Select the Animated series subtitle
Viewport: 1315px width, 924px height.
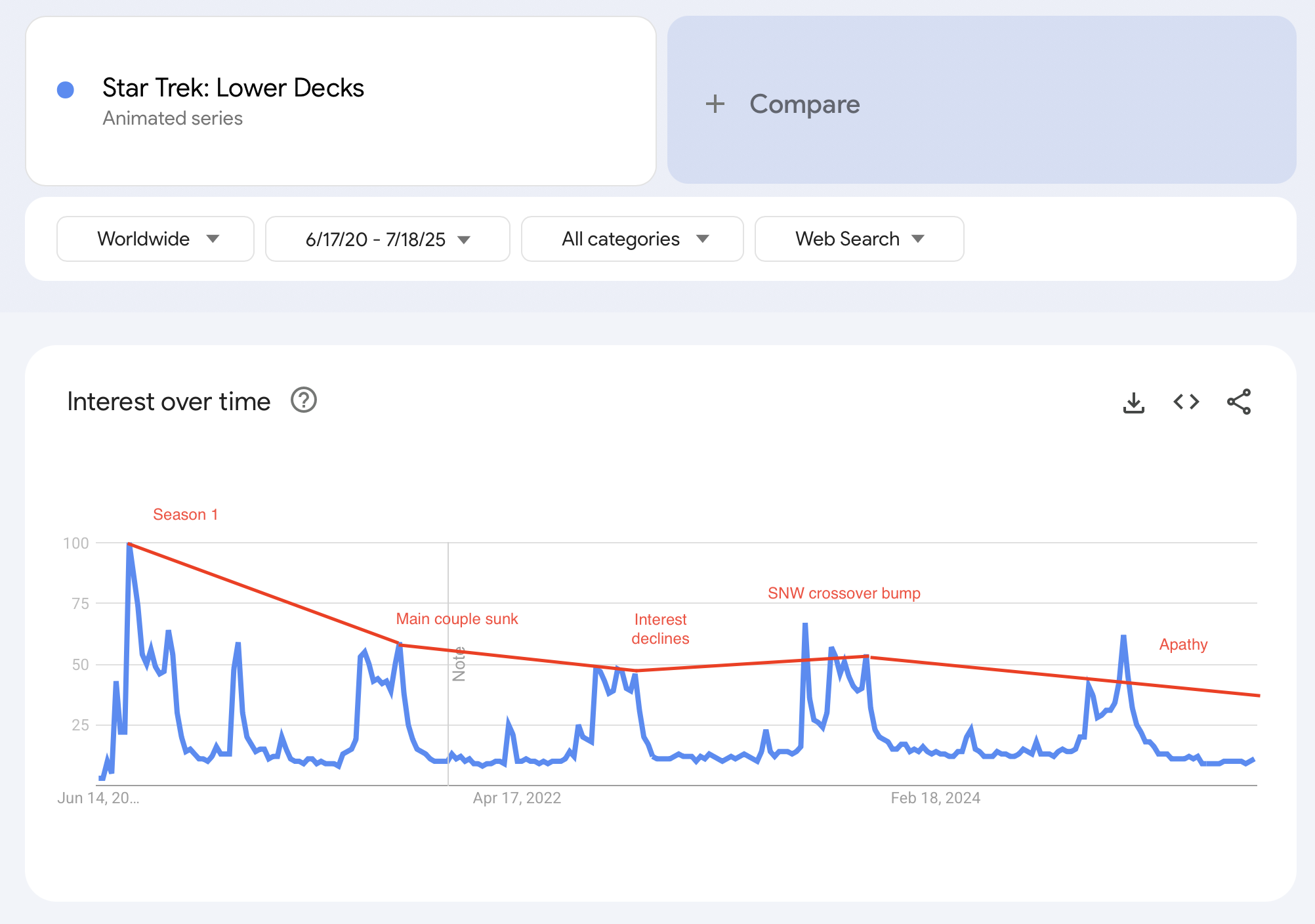coord(173,118)
